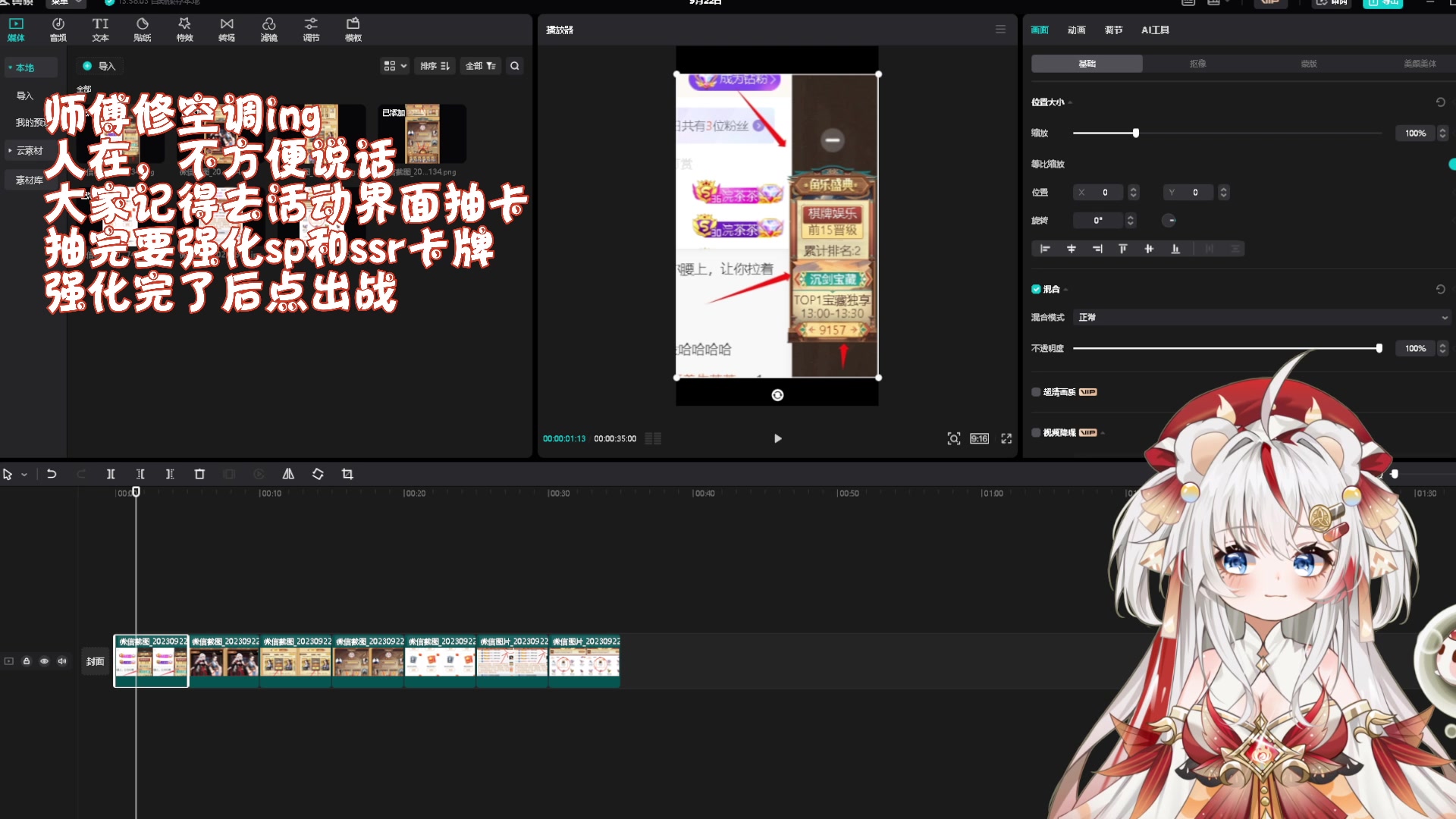Switch to the 调节 tab in properties panel
1456x819 pixels.
pos(1114,30)
